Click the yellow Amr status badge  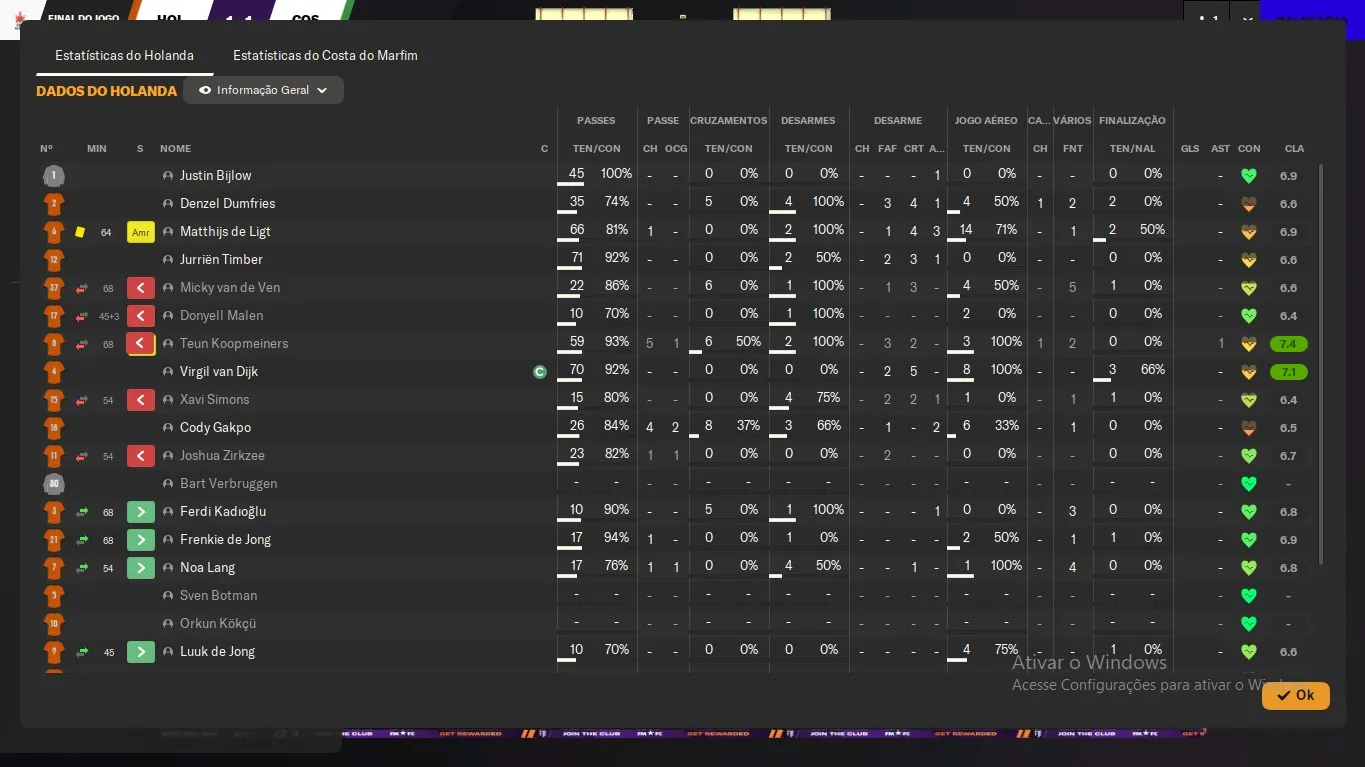point(140,232)
